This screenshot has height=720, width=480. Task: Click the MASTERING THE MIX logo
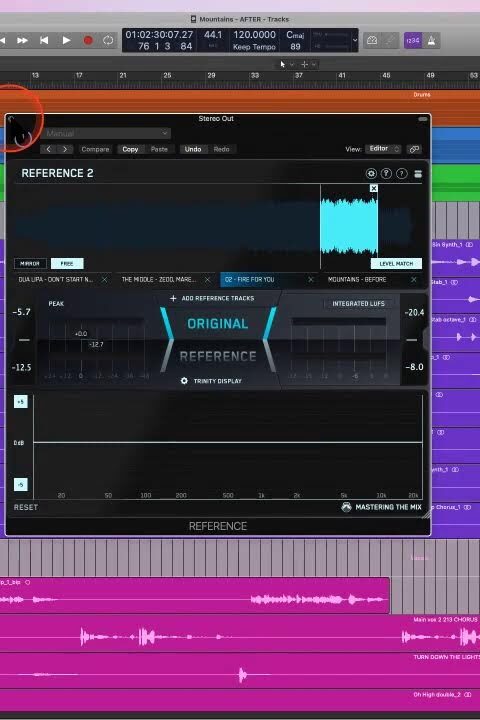381,507
